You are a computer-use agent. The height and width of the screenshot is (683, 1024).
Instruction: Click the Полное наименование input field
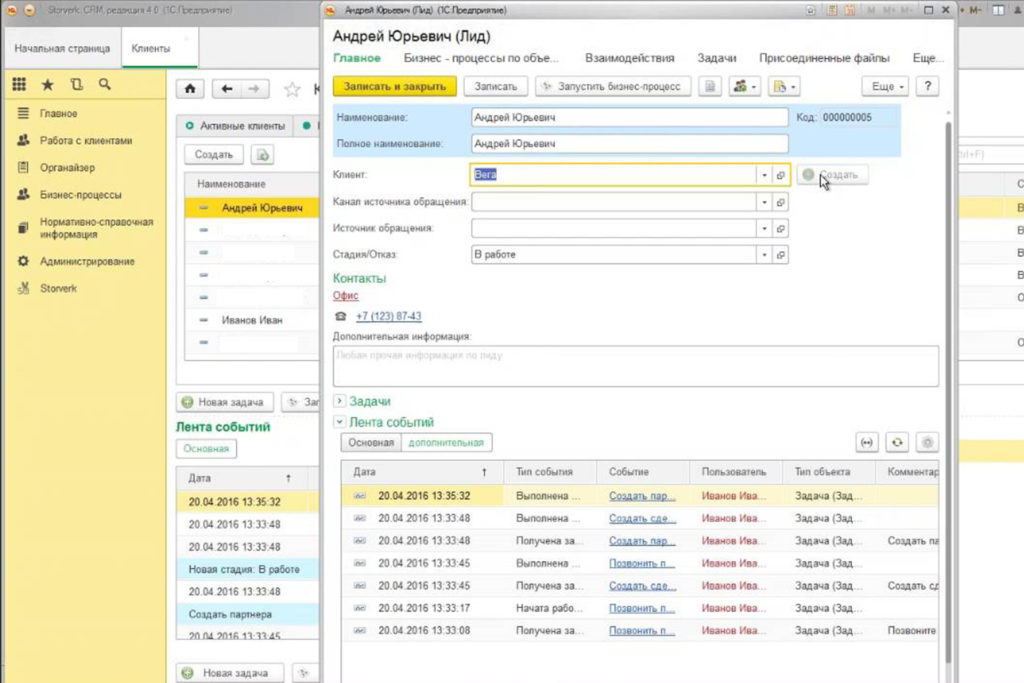click(630, 144)
